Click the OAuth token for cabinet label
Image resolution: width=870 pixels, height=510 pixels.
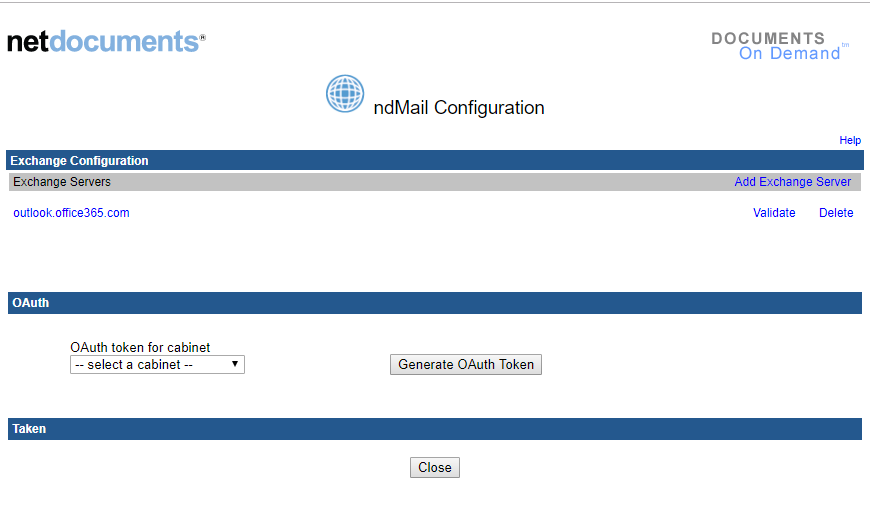pyautogui.click(x=140, y=348)
